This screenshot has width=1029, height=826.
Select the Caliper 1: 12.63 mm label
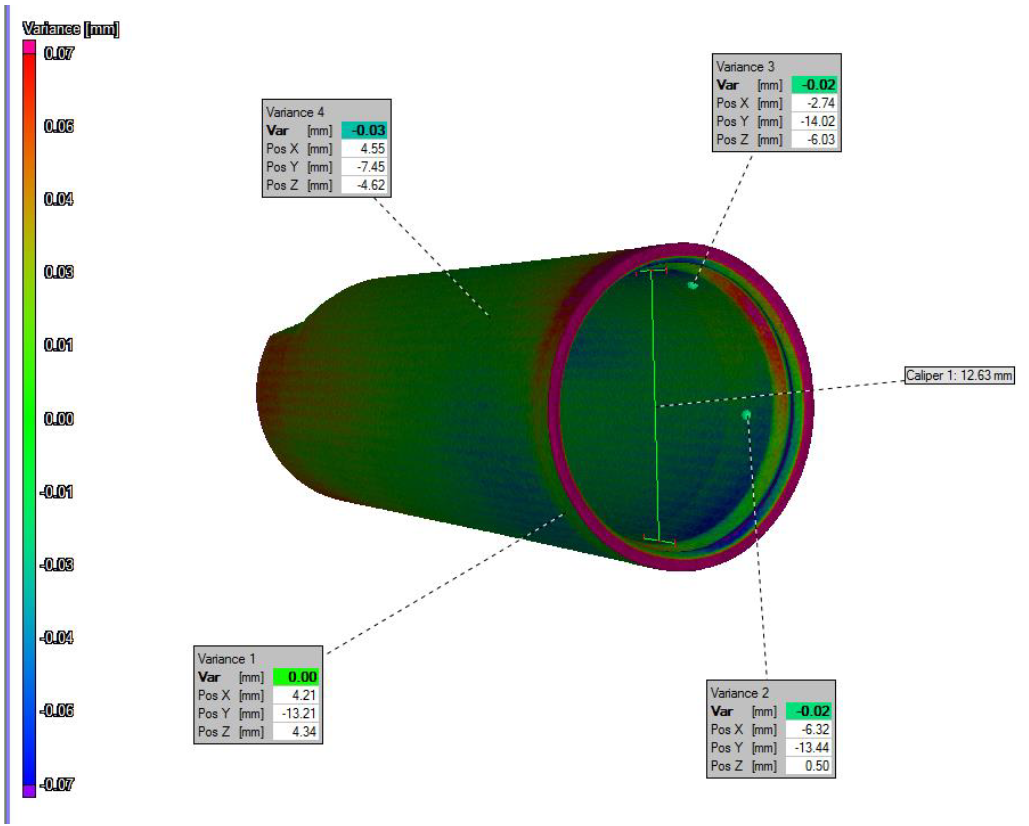pyautogui.click(x=959, y=375)
